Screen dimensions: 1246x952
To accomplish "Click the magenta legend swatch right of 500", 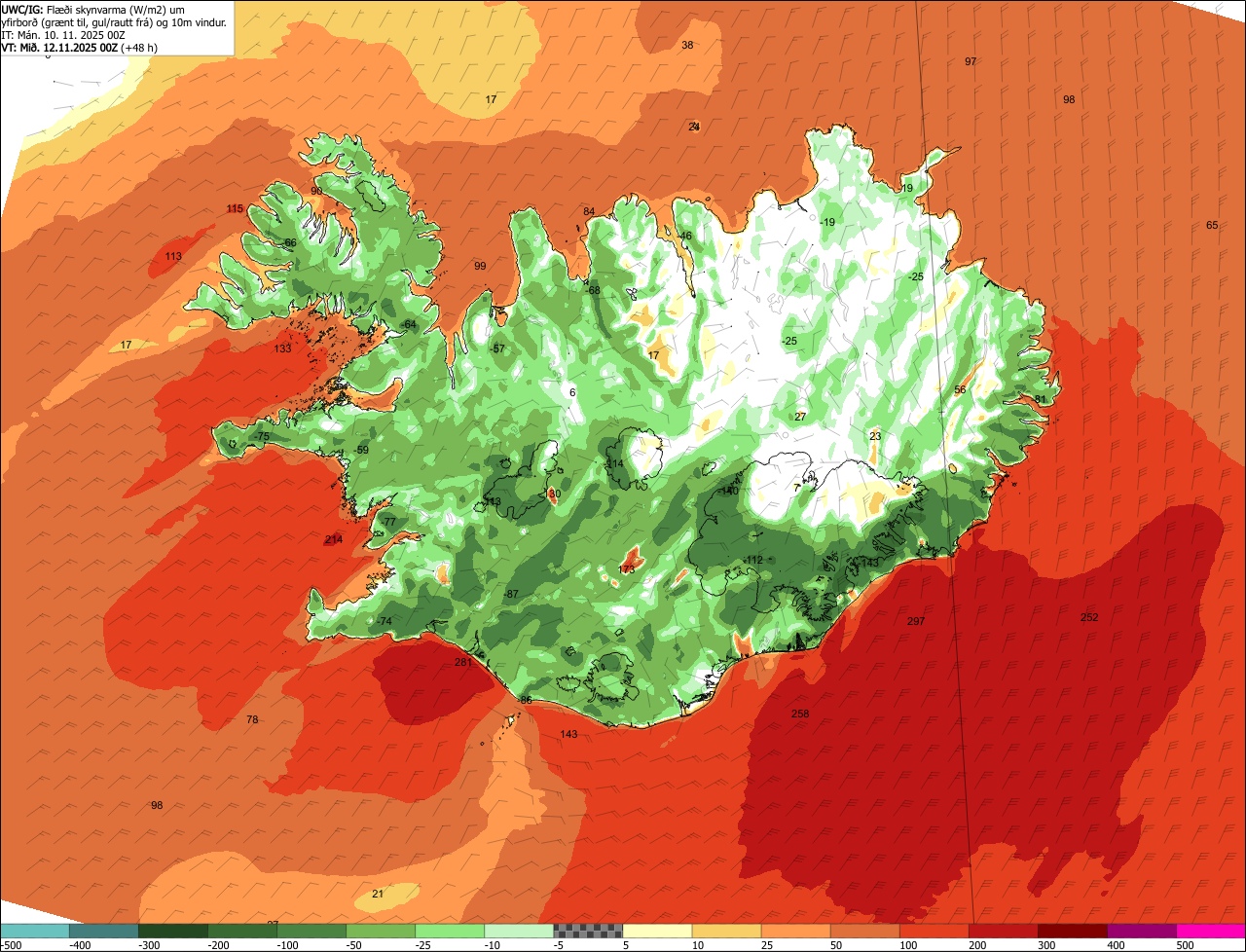I will click(1211, 931).
